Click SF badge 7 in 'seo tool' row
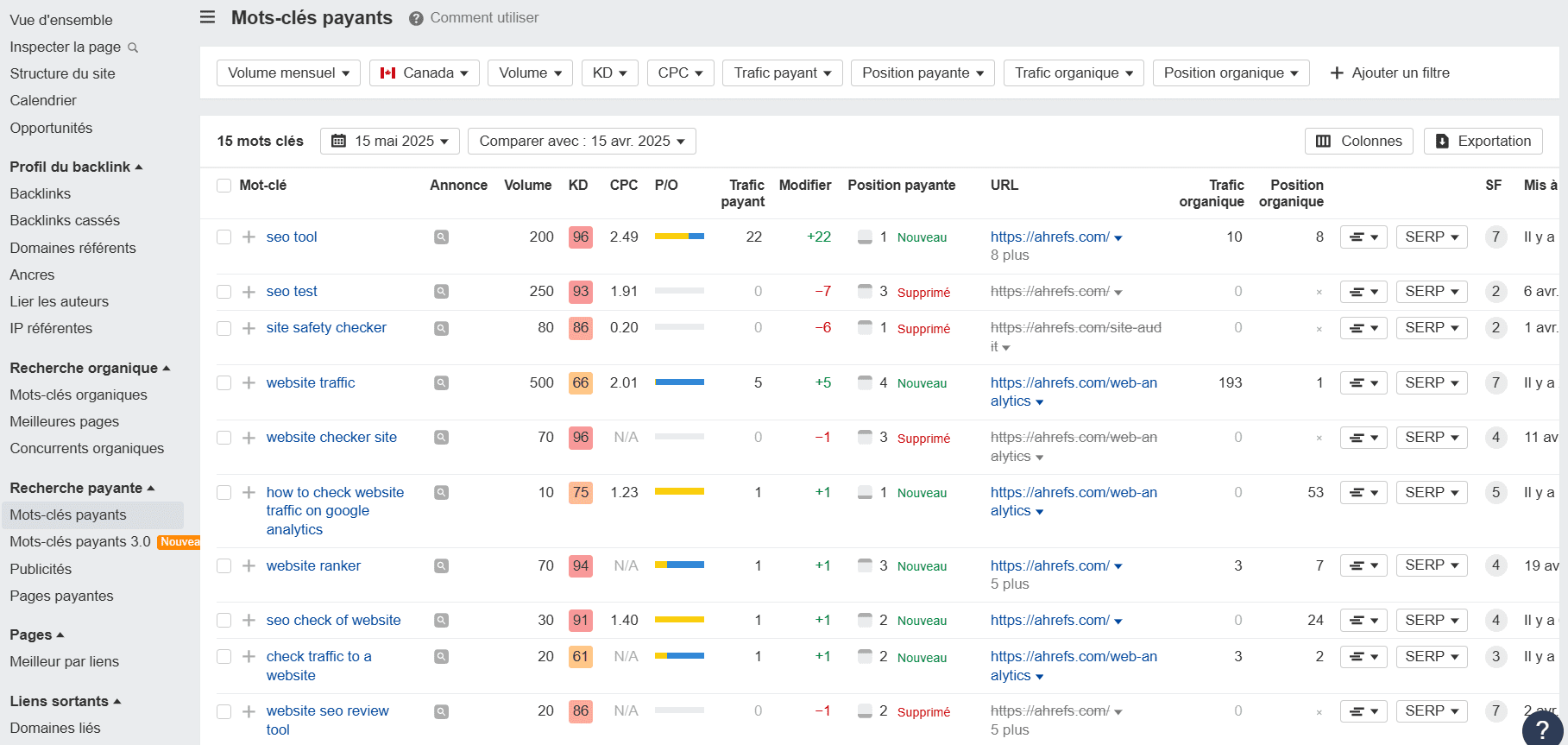This screenshot has width=1568, height=745. [1496, 237]
